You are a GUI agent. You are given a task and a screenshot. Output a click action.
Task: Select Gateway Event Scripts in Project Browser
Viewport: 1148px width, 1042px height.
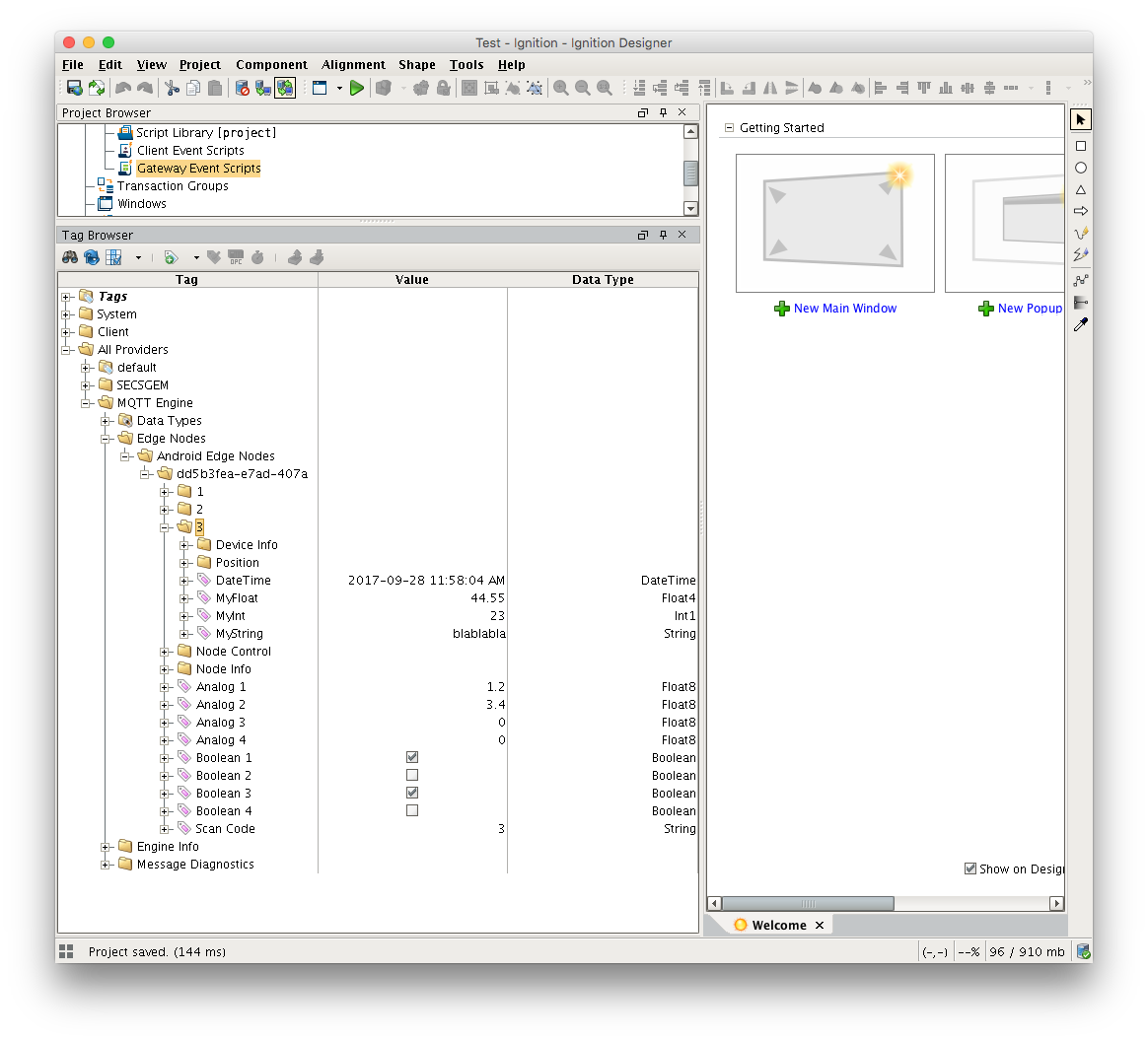(x=198, y=169)
